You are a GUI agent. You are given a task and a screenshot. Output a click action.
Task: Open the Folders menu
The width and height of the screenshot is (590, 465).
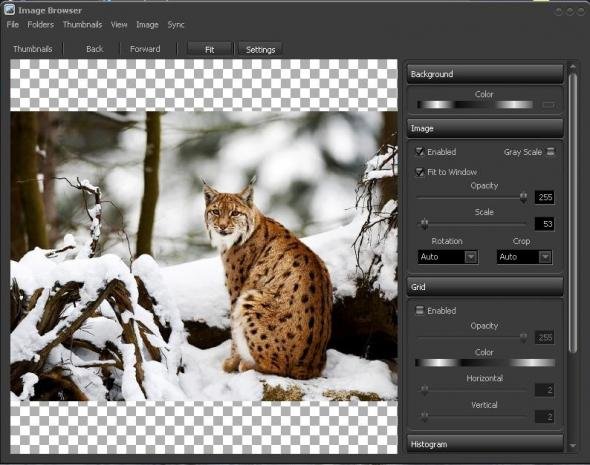coord(41,25)
